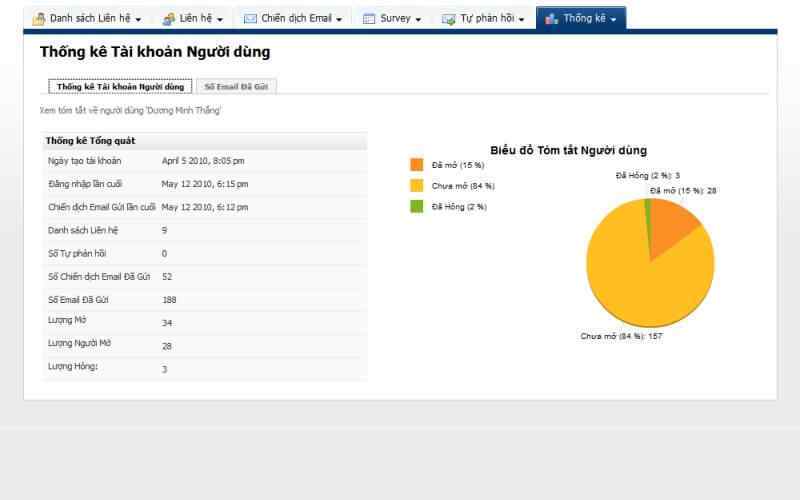800x500 pixels.
Task: Click the Tự phản hồi autoresponder icon
Action: coord(449,19)
